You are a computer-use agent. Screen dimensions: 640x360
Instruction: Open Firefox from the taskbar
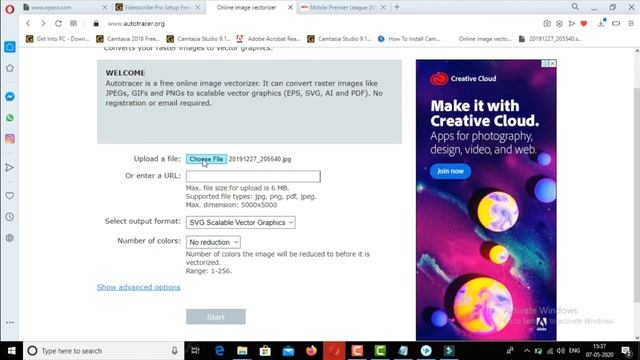[311, 351]
